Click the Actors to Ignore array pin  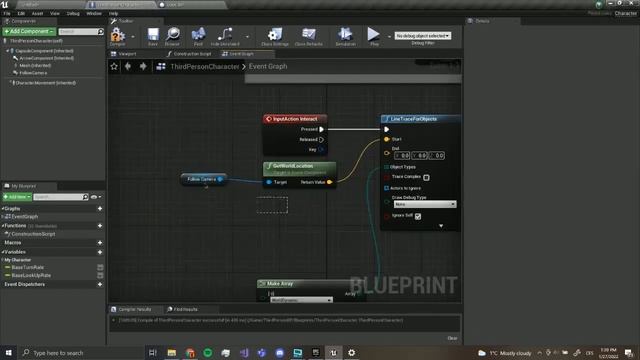387,188
